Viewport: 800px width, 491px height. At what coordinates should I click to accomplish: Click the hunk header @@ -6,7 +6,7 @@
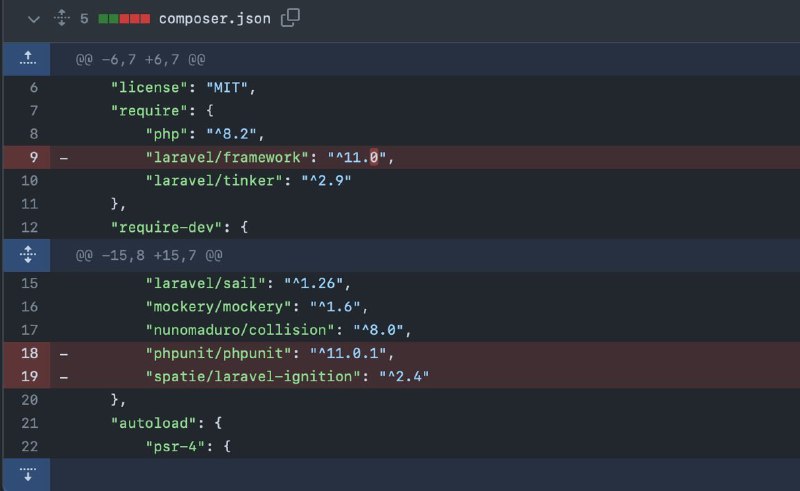coord(140,60)
